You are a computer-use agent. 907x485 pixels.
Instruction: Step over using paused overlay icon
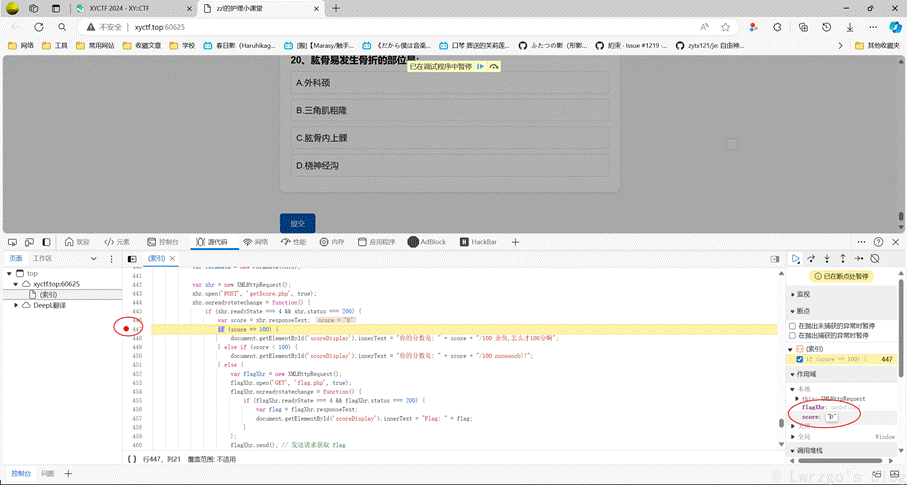point(493,67)
